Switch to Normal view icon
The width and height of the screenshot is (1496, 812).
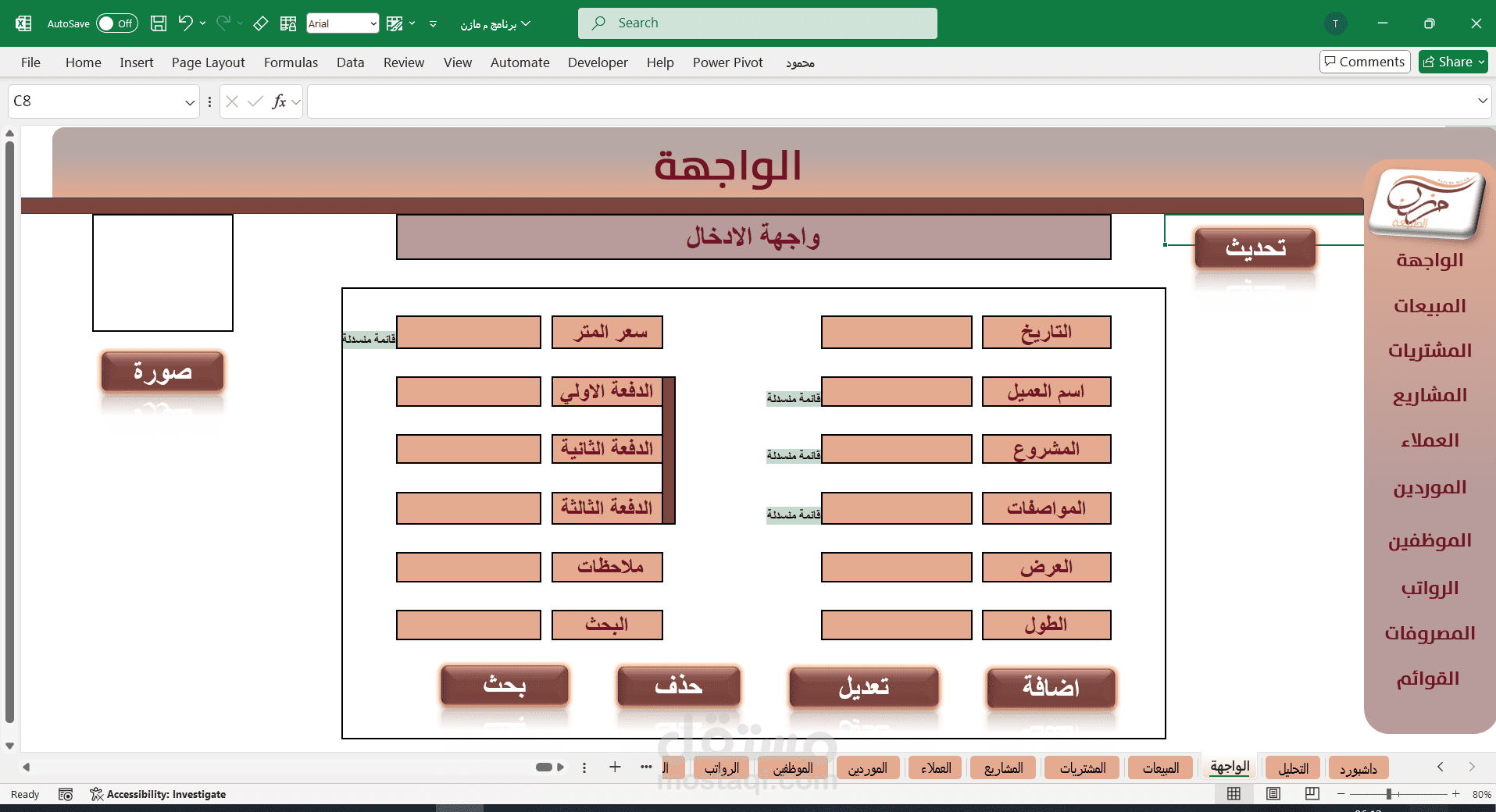(1234, 794)
